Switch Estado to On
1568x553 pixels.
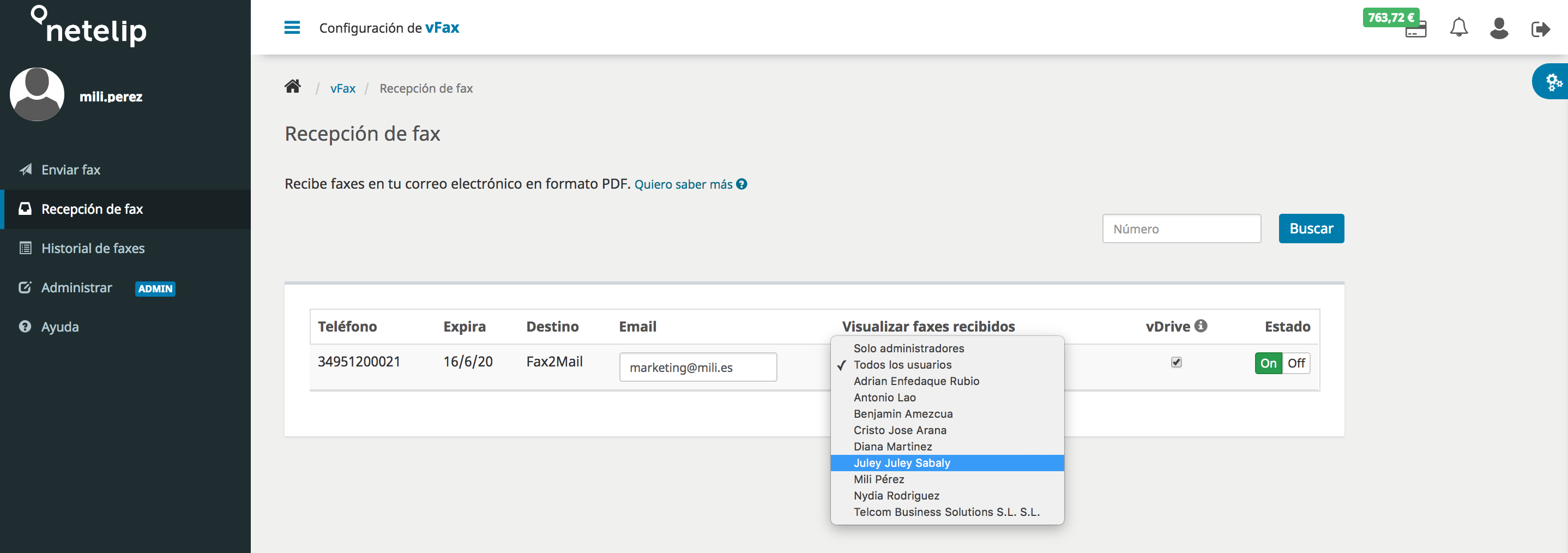click(1268, 363)
